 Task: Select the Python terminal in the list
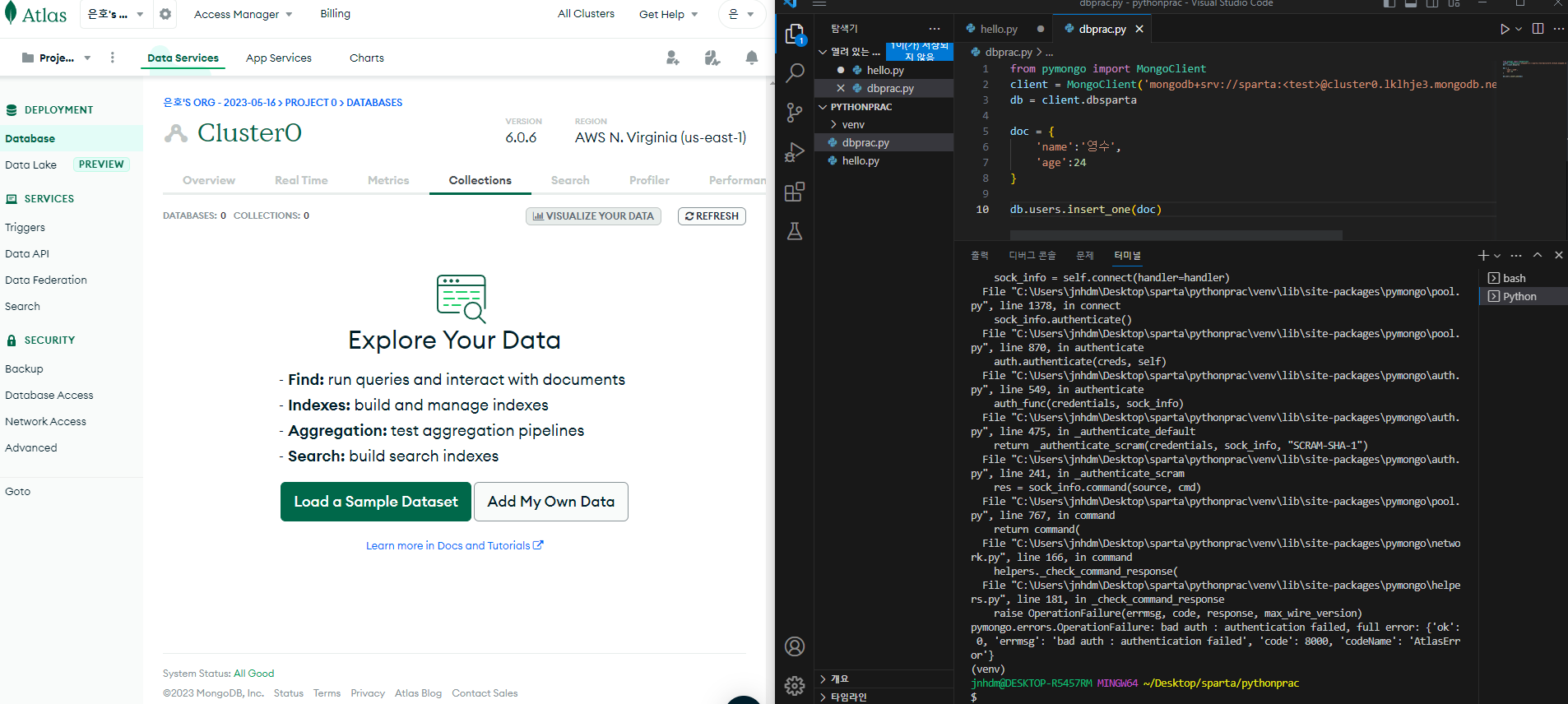[x=1523, y=296]
